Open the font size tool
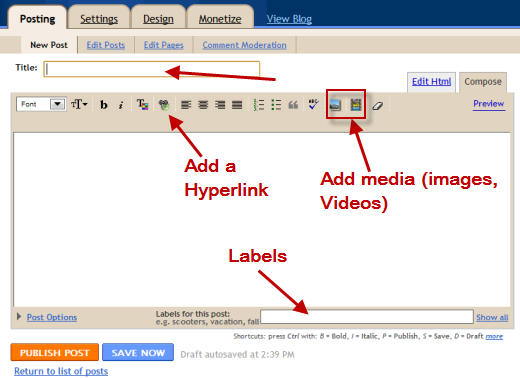Image resolution: width=520 pixels, height=378 pixels. pos(79,104)
